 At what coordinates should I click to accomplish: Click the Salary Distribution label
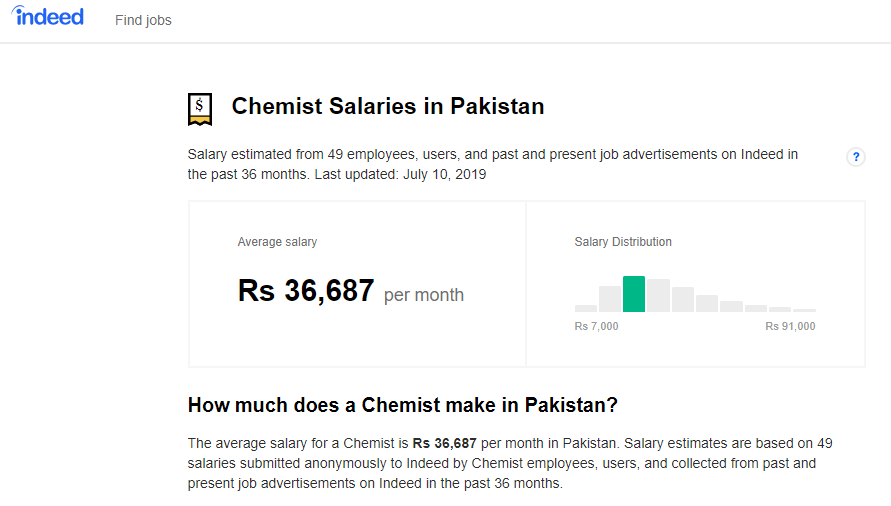point(623,242)
